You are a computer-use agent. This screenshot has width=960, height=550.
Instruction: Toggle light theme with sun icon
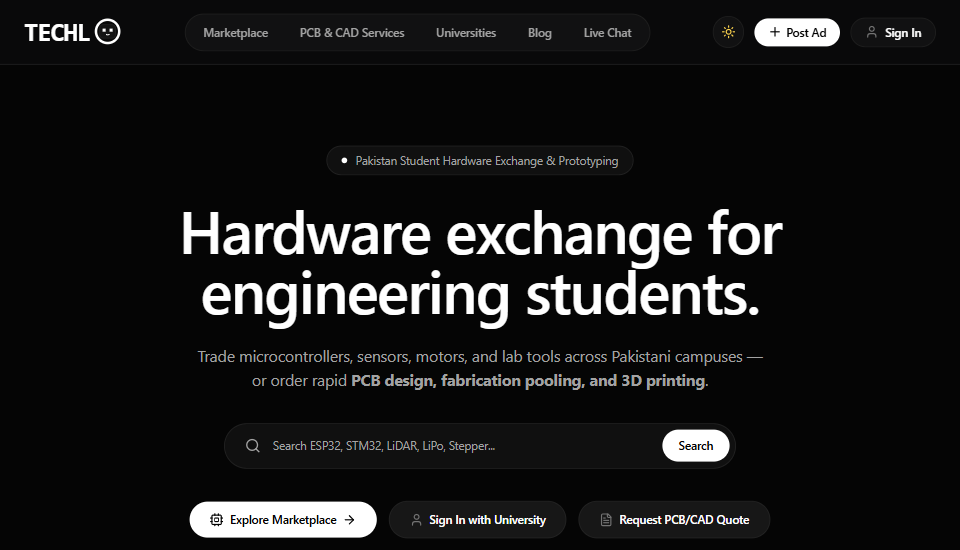(x=729, y=32)
